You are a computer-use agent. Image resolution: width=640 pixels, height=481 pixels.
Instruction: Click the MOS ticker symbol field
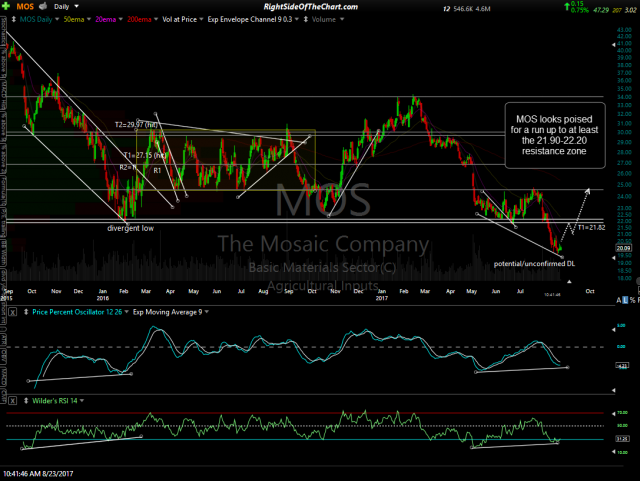[x=25, y=7]
